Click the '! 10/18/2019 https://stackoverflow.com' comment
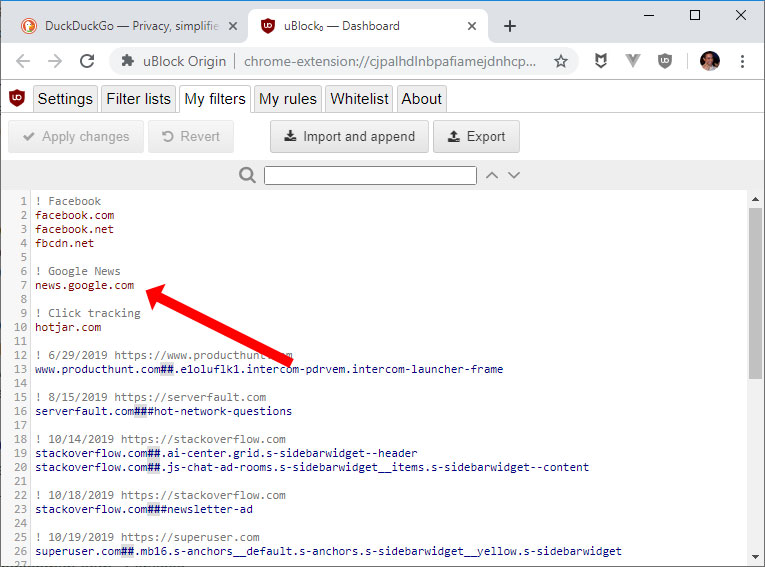The height and width of the screenshot is (567, 765). pyautogui.click(x=161, y=495)
